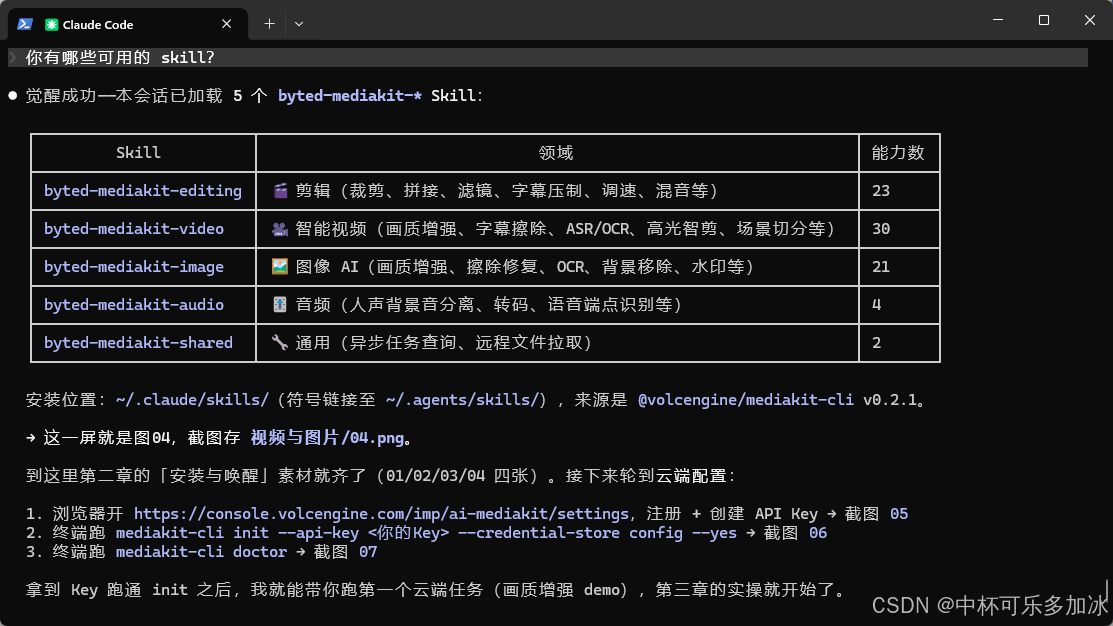The width and height of the screenshot is (1113, 626).
Task: Click the clapperboard icon in editing row
Action: [x=280, y=190]
